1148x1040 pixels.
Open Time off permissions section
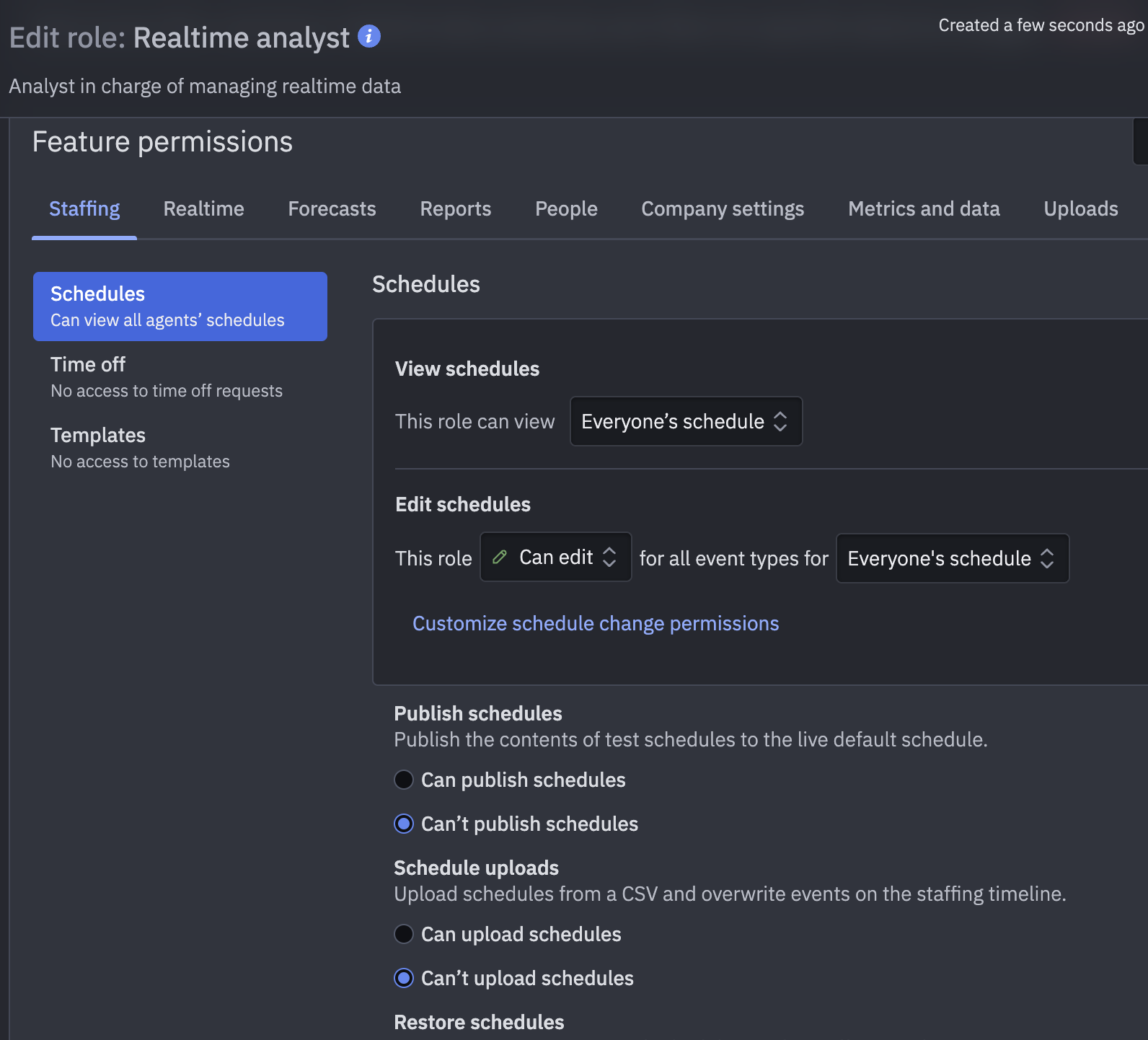[180, 377]
